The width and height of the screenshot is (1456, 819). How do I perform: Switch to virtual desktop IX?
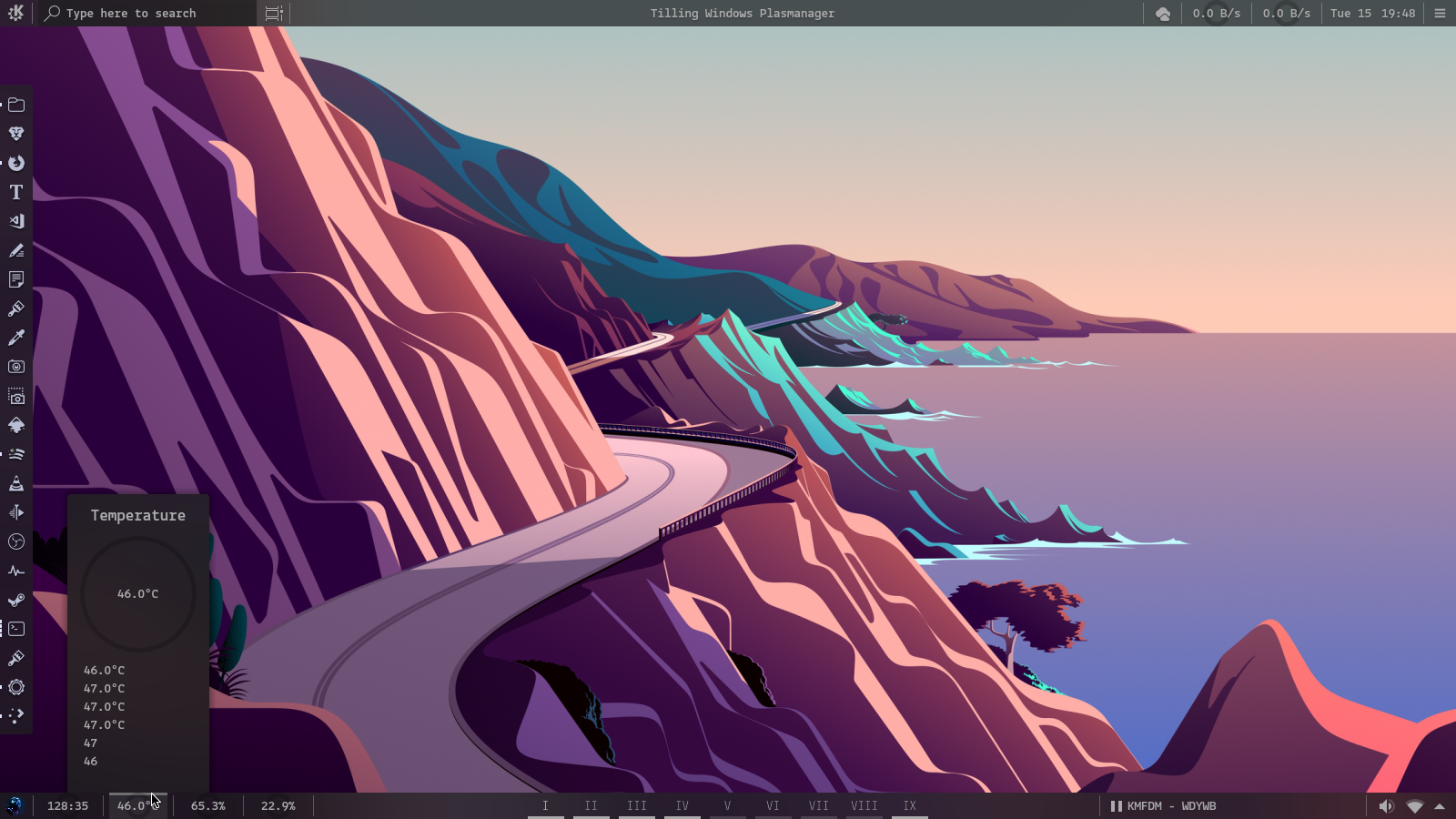coord(910,806)
